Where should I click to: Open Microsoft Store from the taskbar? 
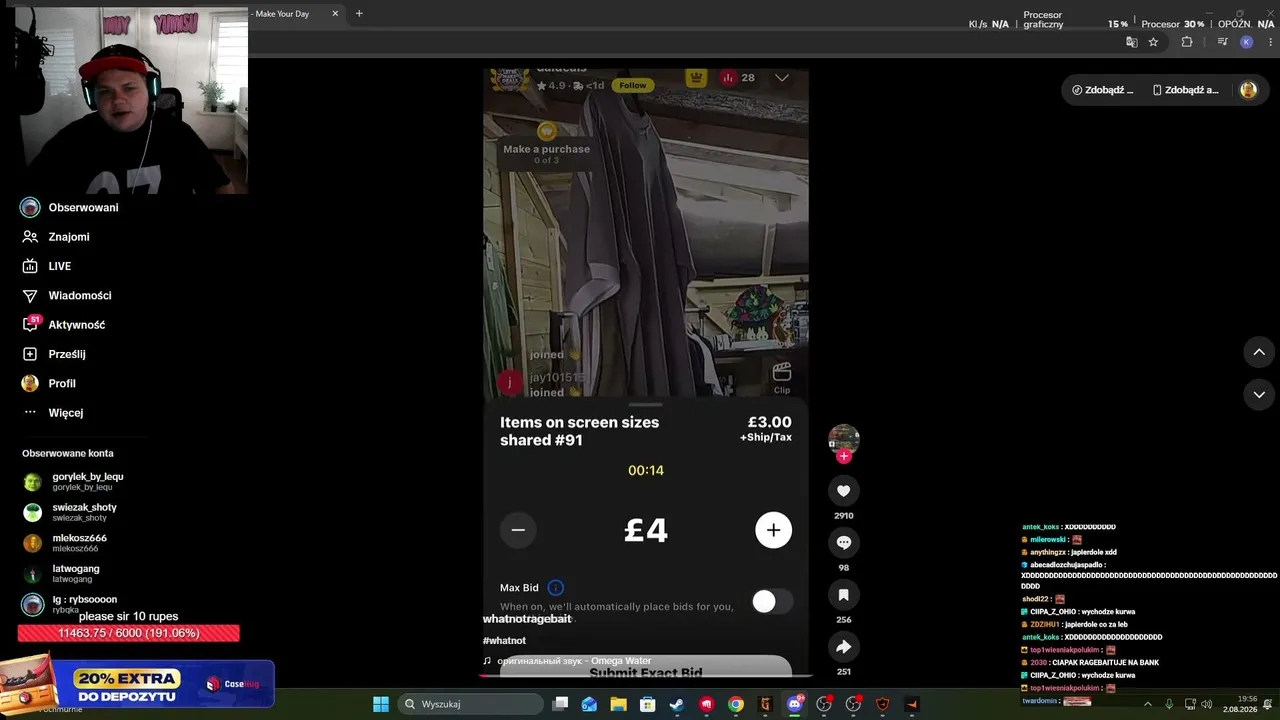point(648,704)
